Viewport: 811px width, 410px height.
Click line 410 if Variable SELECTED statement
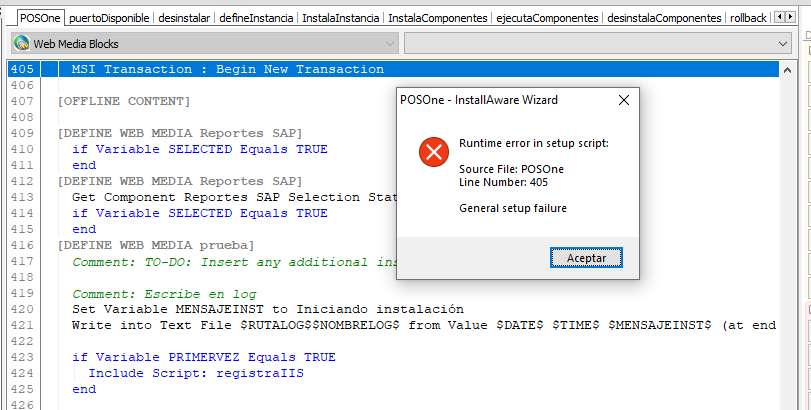click(200, 149)
